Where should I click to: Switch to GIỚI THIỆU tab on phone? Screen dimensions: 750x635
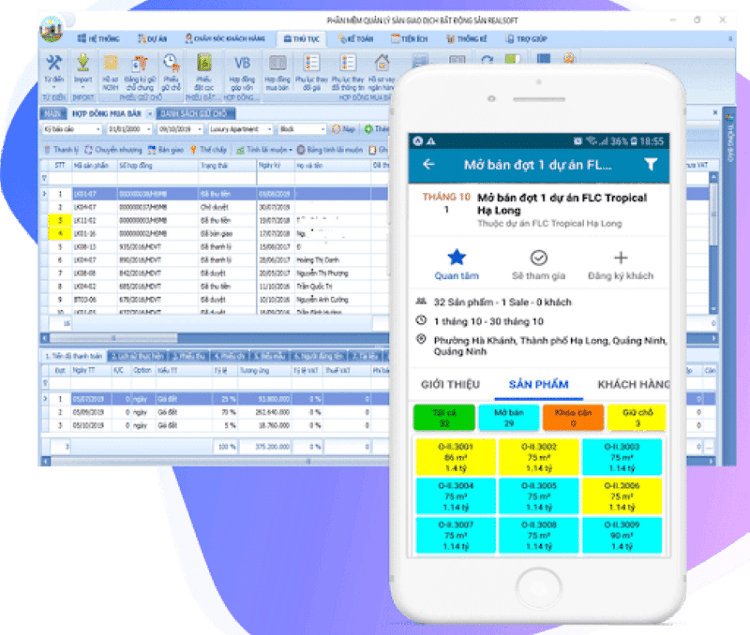(x=450, y=384)
